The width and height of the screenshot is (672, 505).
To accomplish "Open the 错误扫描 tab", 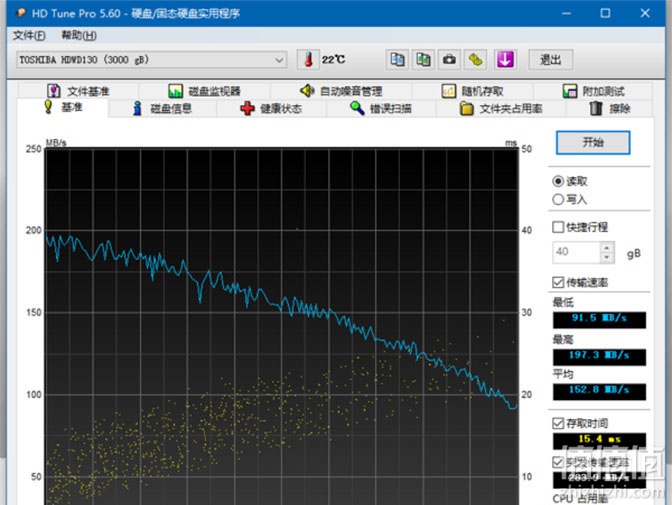I will [x=381, y=108].
